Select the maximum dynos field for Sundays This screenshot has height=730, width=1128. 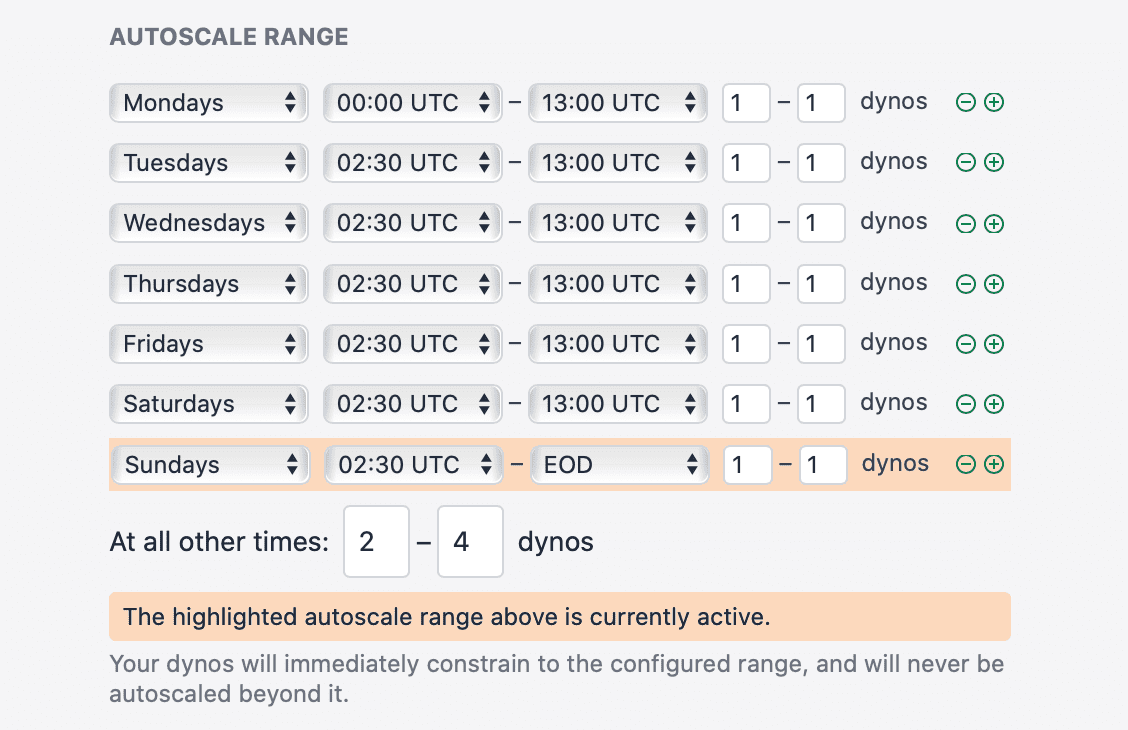coord(821,464)
